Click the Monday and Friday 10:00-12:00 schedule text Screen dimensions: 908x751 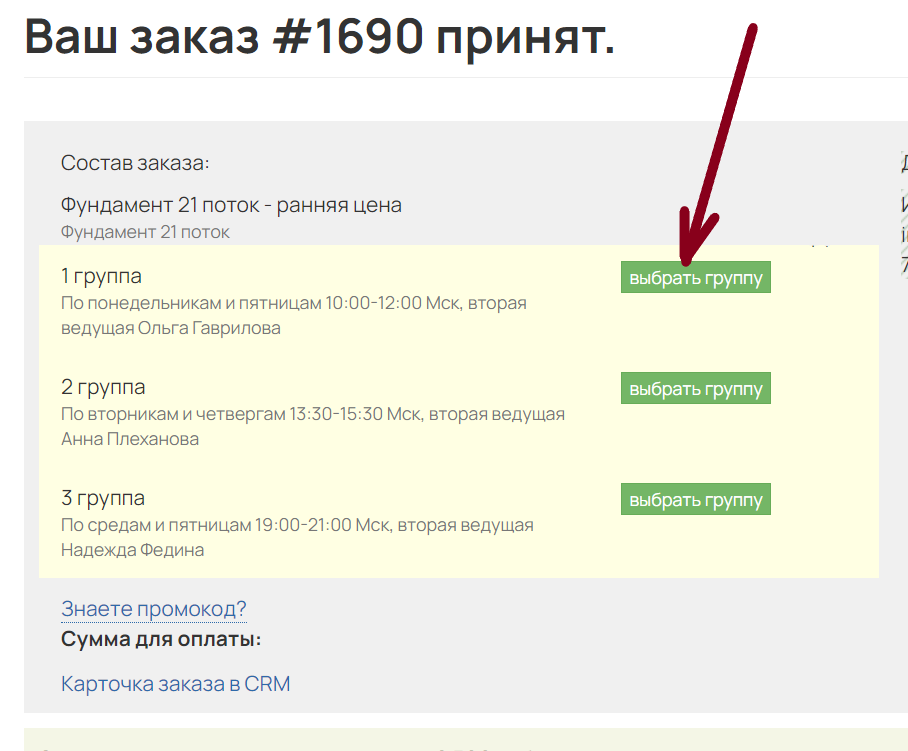pos(293,303)
